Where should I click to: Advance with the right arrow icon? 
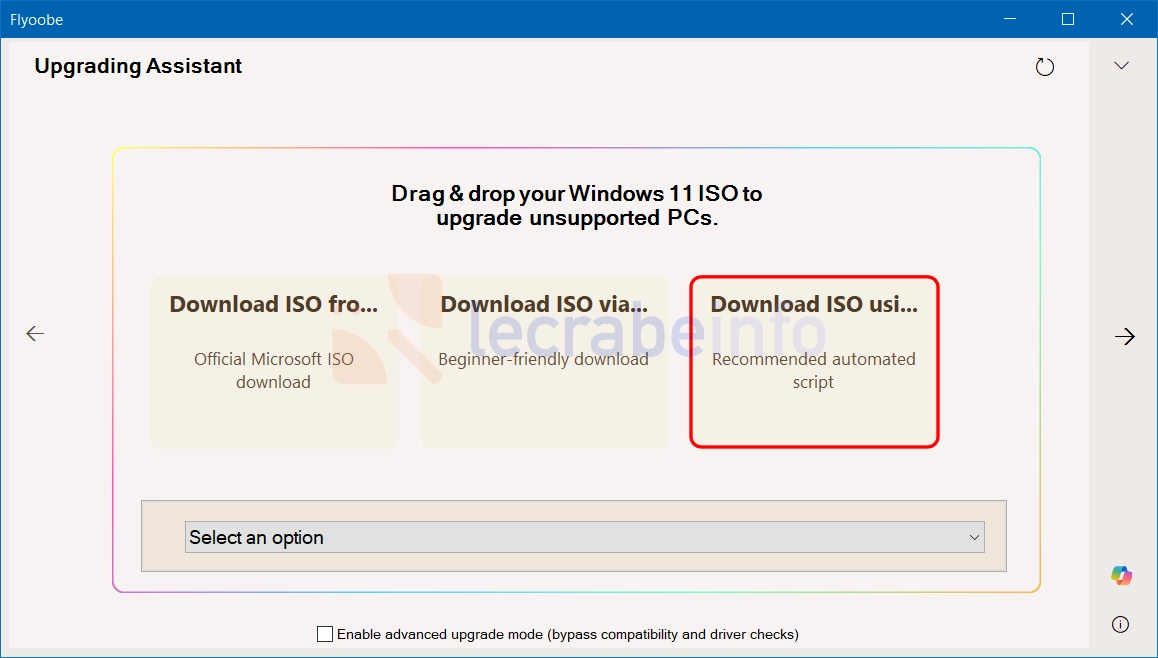[x=1125, y=337]
